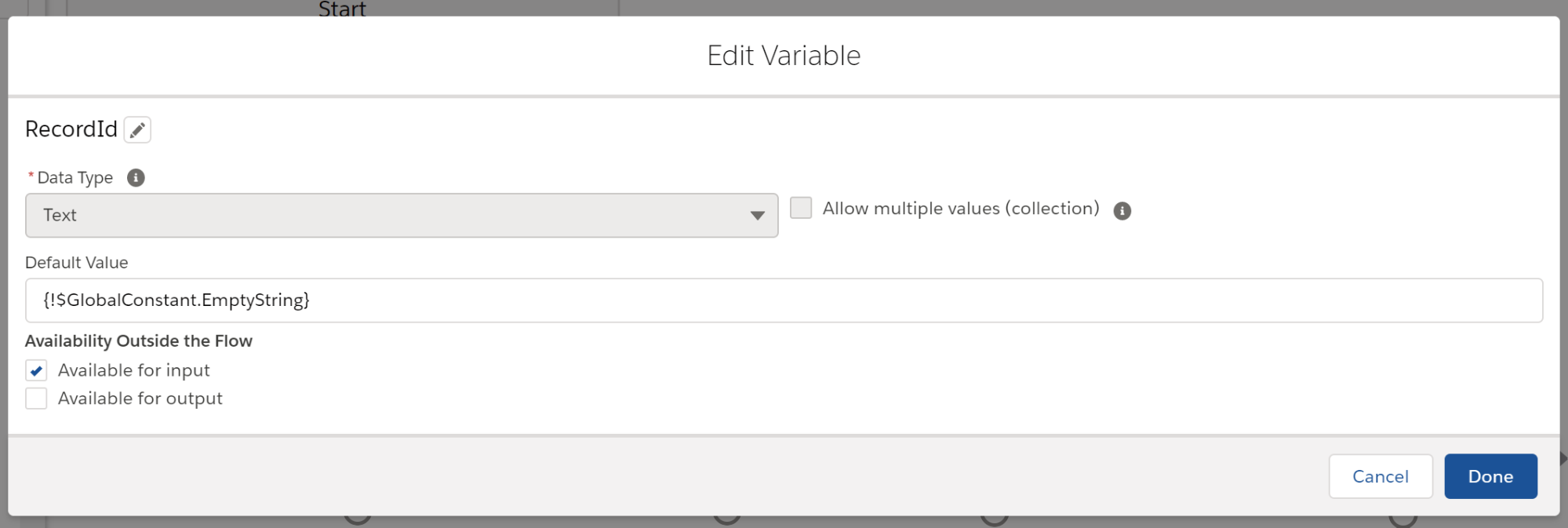The image size is (1568, 528).
Task: Uncheck the Available for input checkbox
Action: click(36, 370)
